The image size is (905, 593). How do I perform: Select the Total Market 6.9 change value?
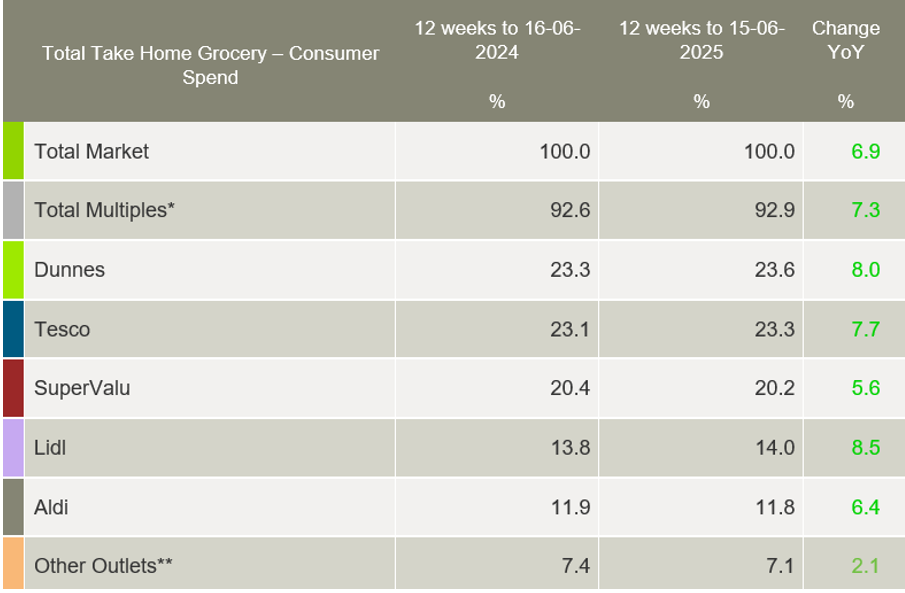[865, 151]
